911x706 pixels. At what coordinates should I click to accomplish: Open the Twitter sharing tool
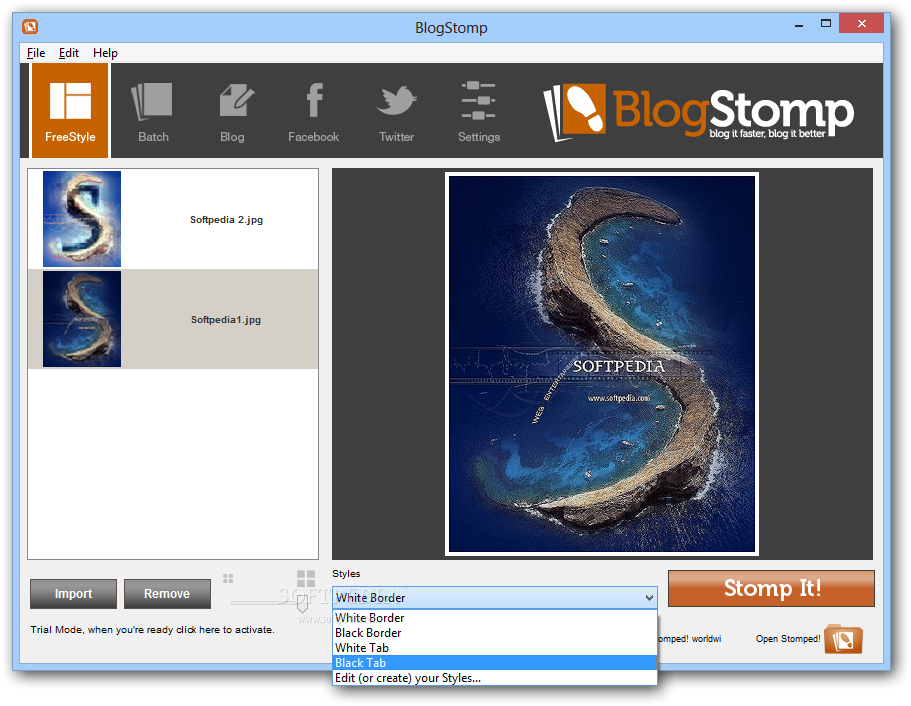point(397,112)
